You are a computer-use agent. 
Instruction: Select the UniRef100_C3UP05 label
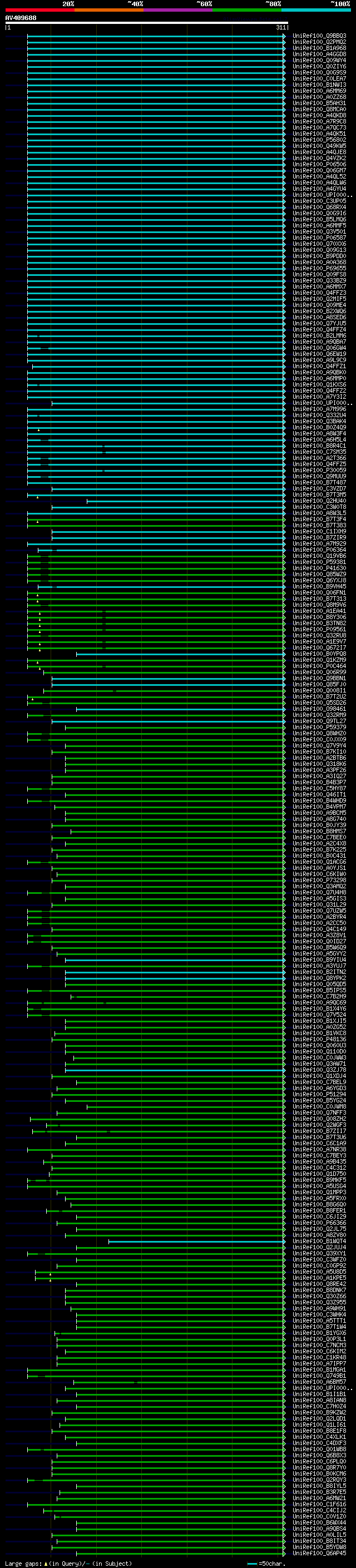pyautogui.click(x=319, y=201)
